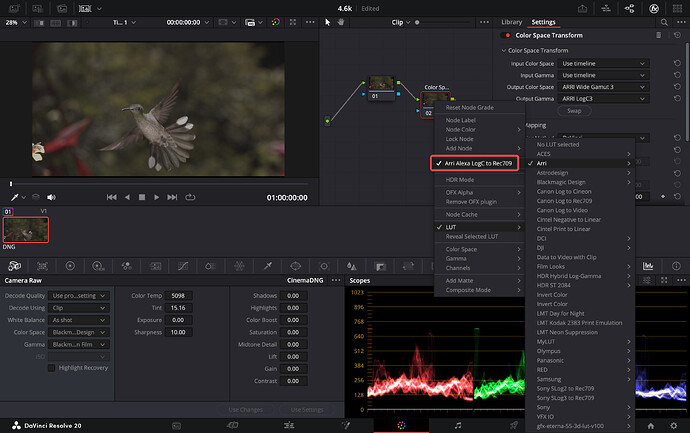690x433 pixels.
Task: Stop playback
Action: coord(142,197)
